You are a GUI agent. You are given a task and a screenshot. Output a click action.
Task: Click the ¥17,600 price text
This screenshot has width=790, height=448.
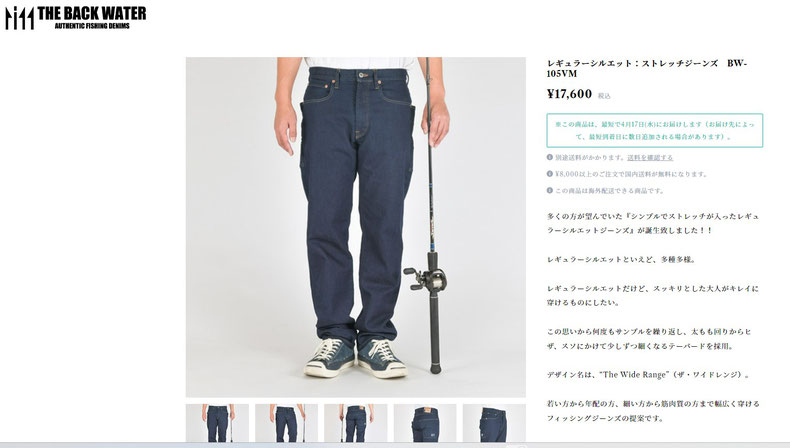click(x=569, y=94)
